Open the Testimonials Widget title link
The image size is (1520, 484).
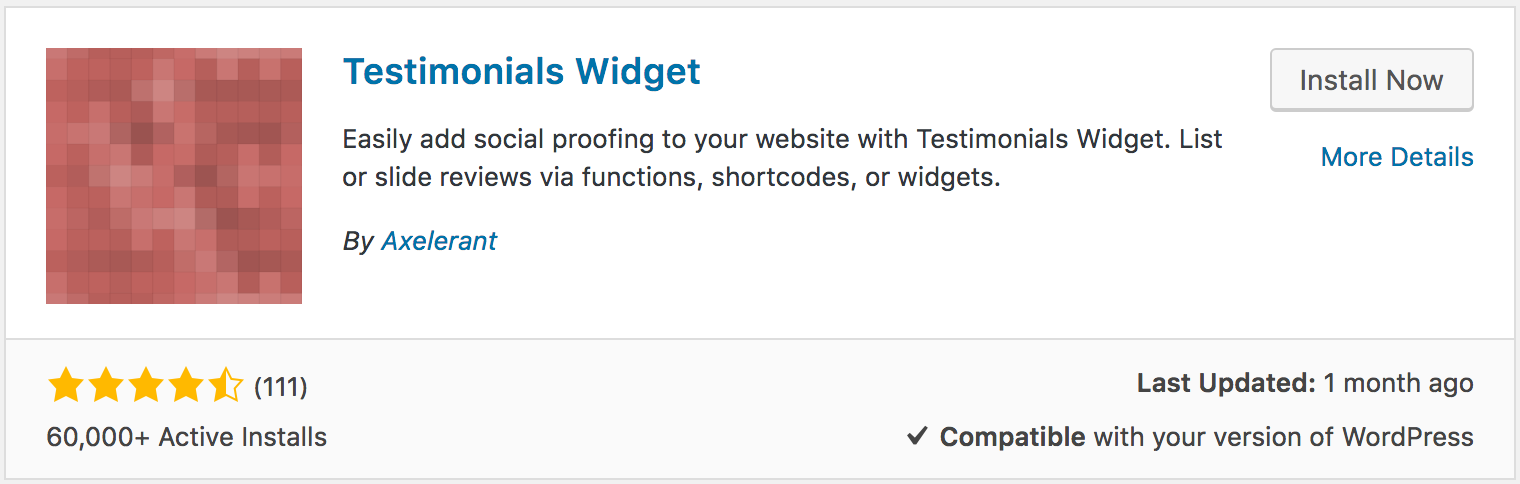pos(521,71)
